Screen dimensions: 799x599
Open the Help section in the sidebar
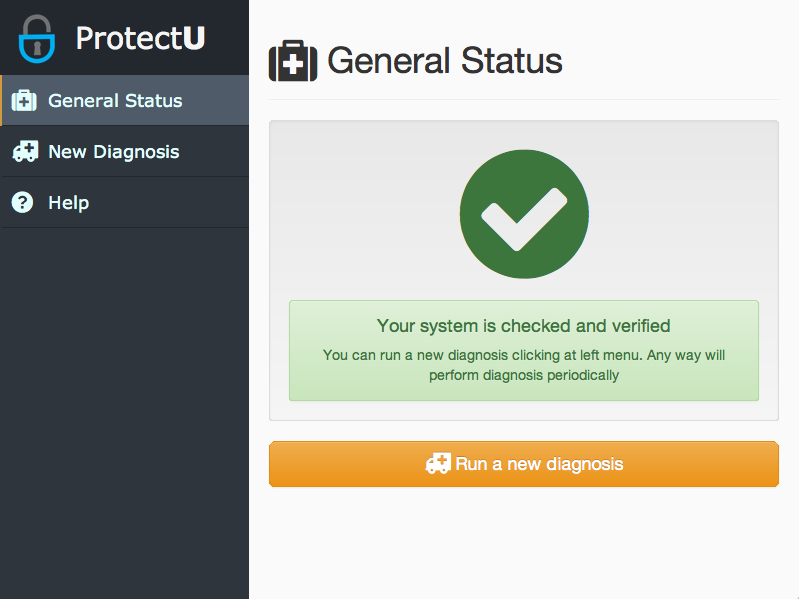tap(69, 203)
